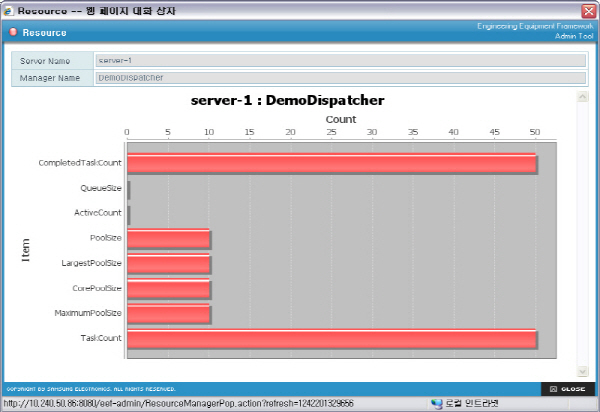
Task: Click the ActiveCount axis label
Action: 97,213
